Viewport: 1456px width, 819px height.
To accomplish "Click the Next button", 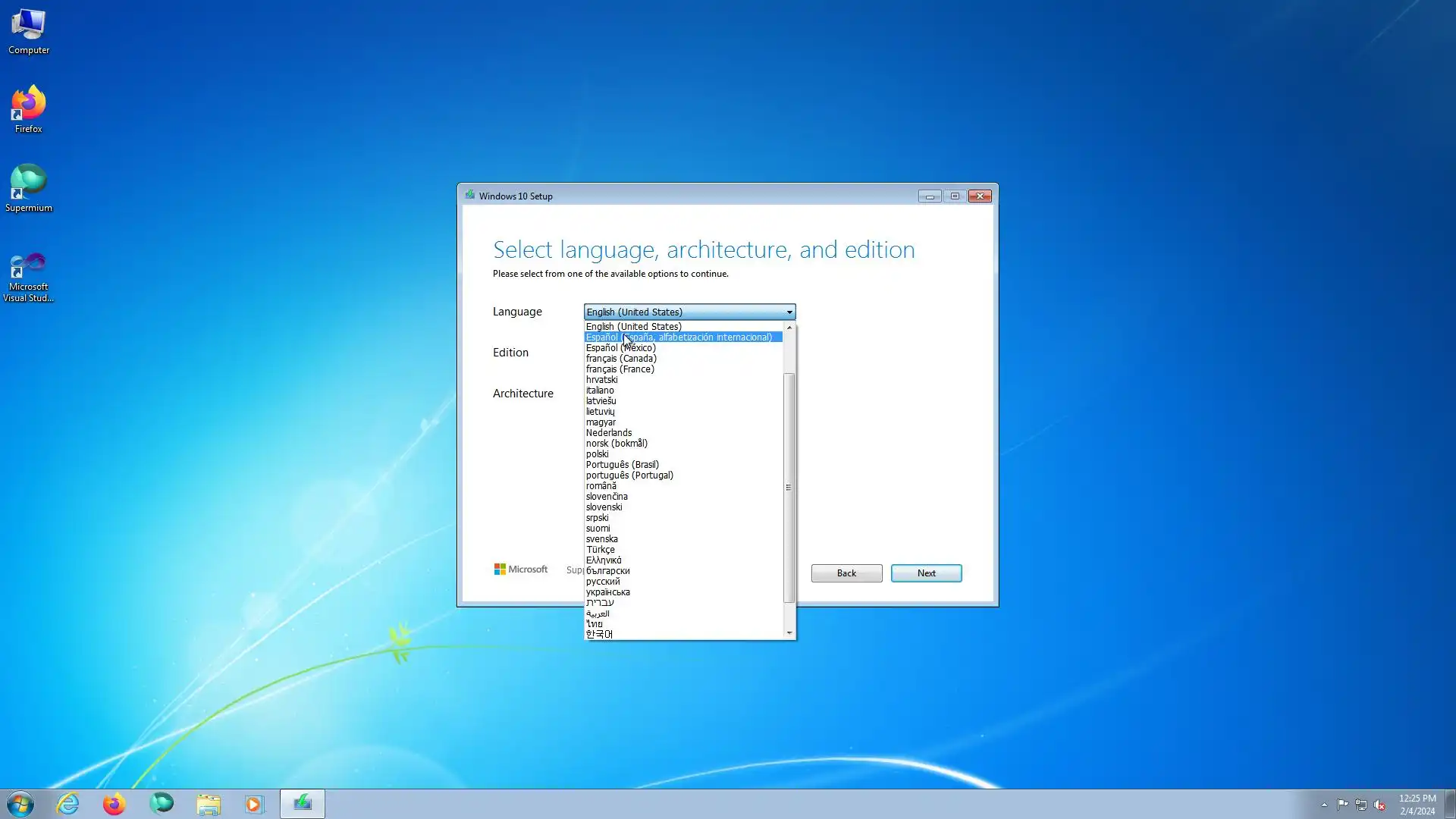I will (926, 573).
